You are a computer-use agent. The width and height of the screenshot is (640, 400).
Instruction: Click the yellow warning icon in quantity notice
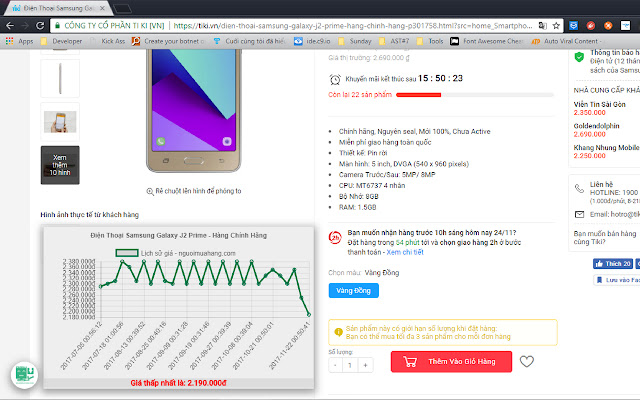338,332
